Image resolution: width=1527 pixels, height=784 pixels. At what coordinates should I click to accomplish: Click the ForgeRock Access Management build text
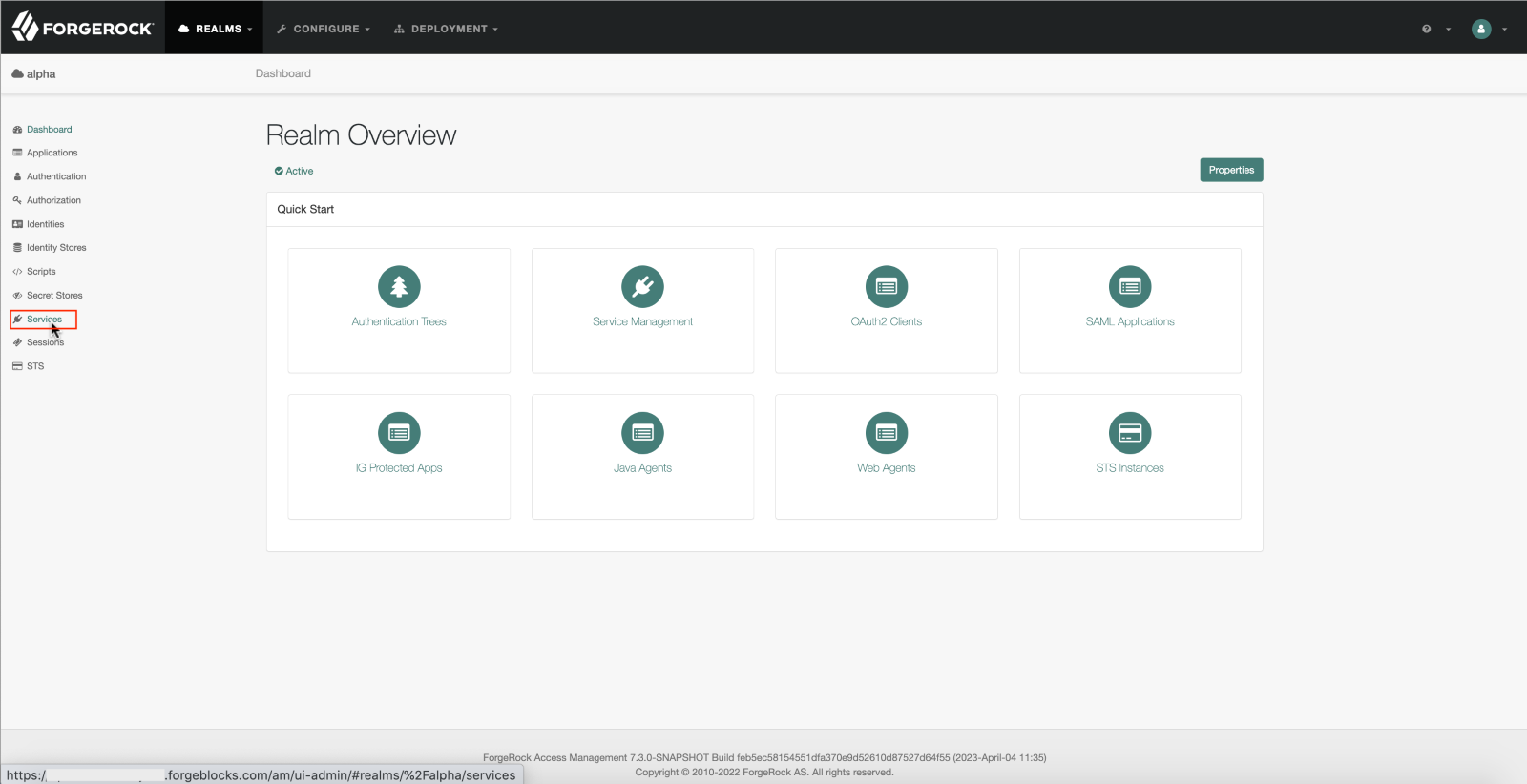pyautogui.click(x=764, y=758)
